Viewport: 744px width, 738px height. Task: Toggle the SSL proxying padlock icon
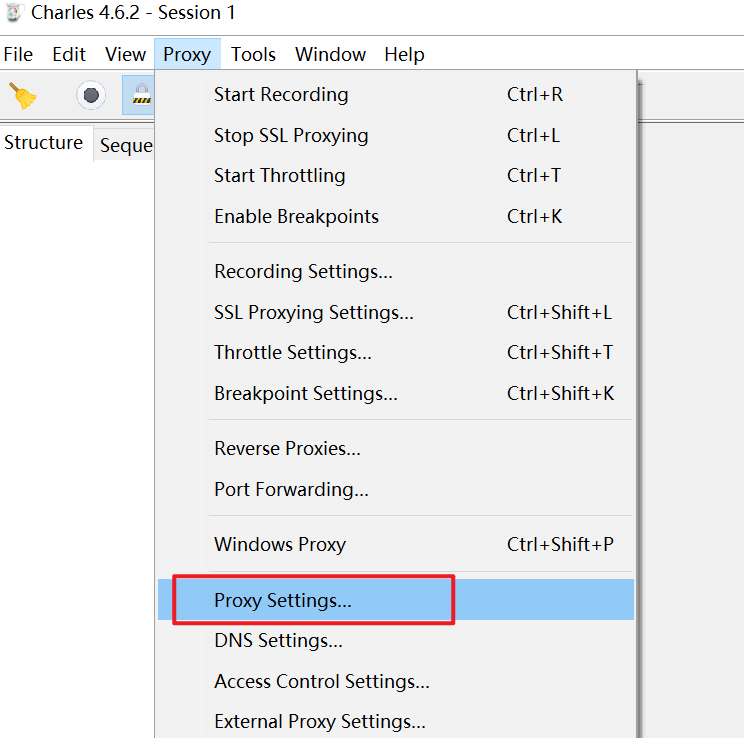[141, 94]
